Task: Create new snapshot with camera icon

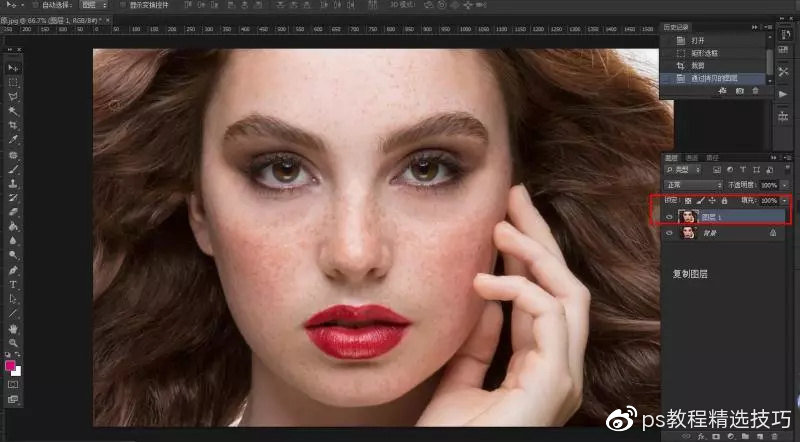Action: tap(739, 91)
